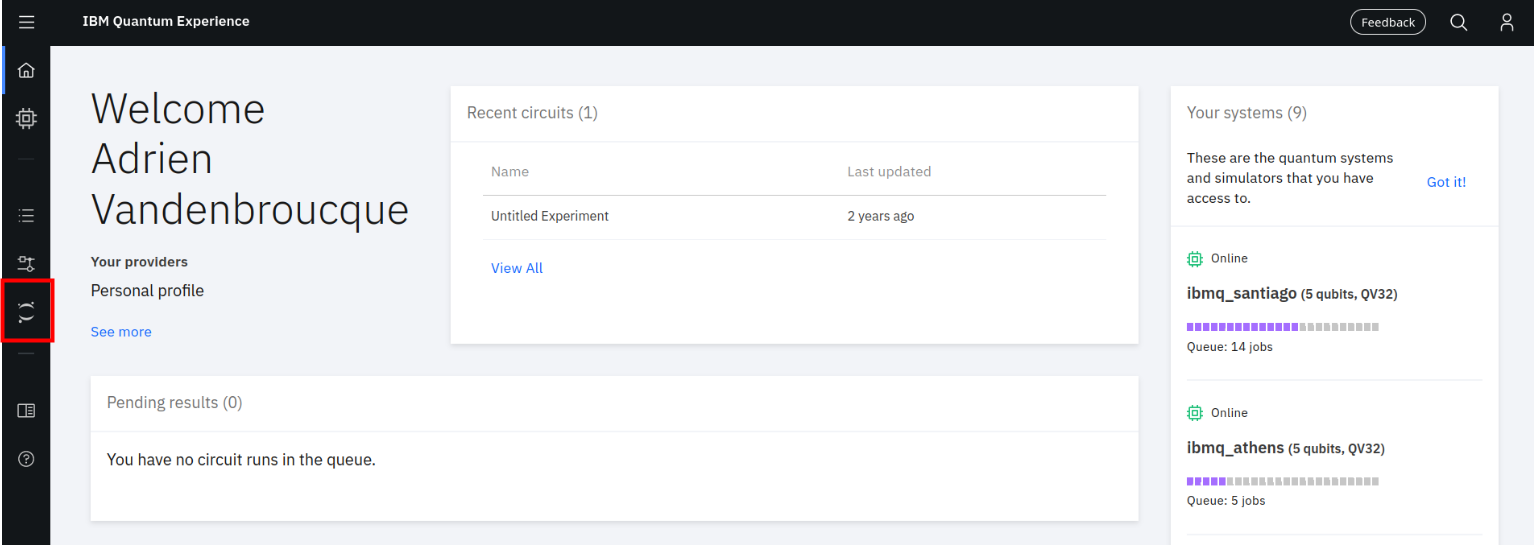The image size is (1535, 547).
Task: Click the See more providers link
Action: coord(121,332)
